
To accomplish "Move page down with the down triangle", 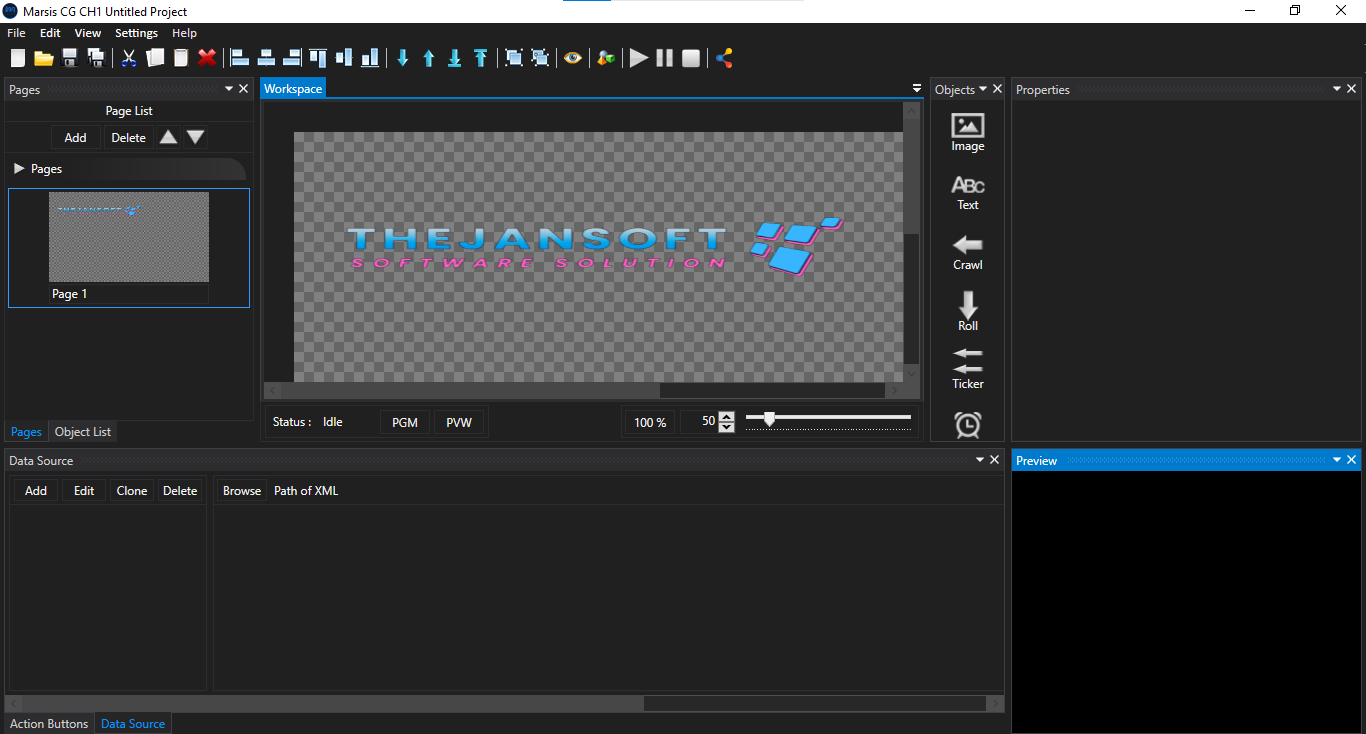I will coord(196,137).
